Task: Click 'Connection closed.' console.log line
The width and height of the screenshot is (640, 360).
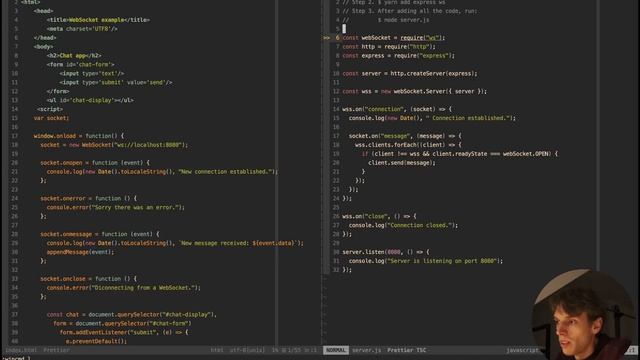Action: [403, 225]
